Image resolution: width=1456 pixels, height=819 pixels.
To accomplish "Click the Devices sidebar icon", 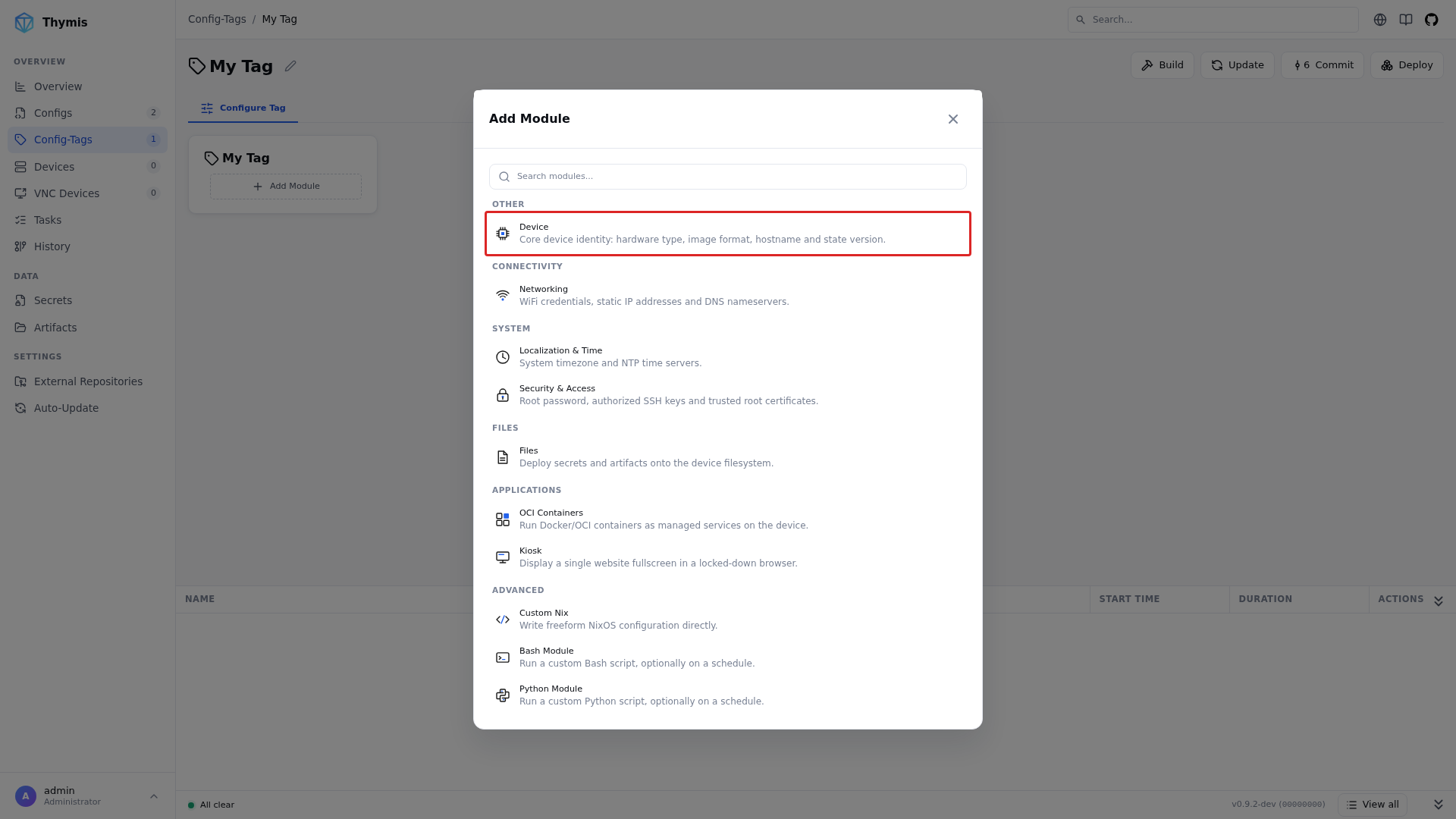I will [x=20, y=167].
